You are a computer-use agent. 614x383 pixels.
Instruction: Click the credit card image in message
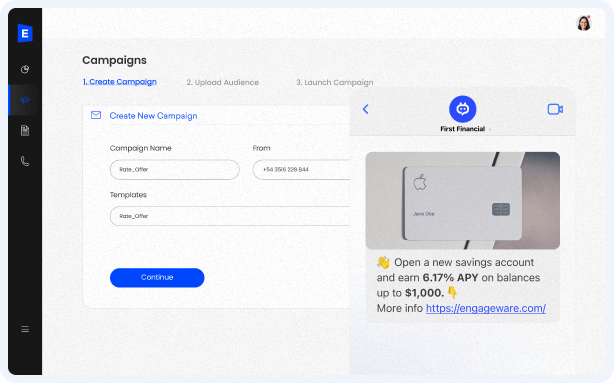coord(462,201)
